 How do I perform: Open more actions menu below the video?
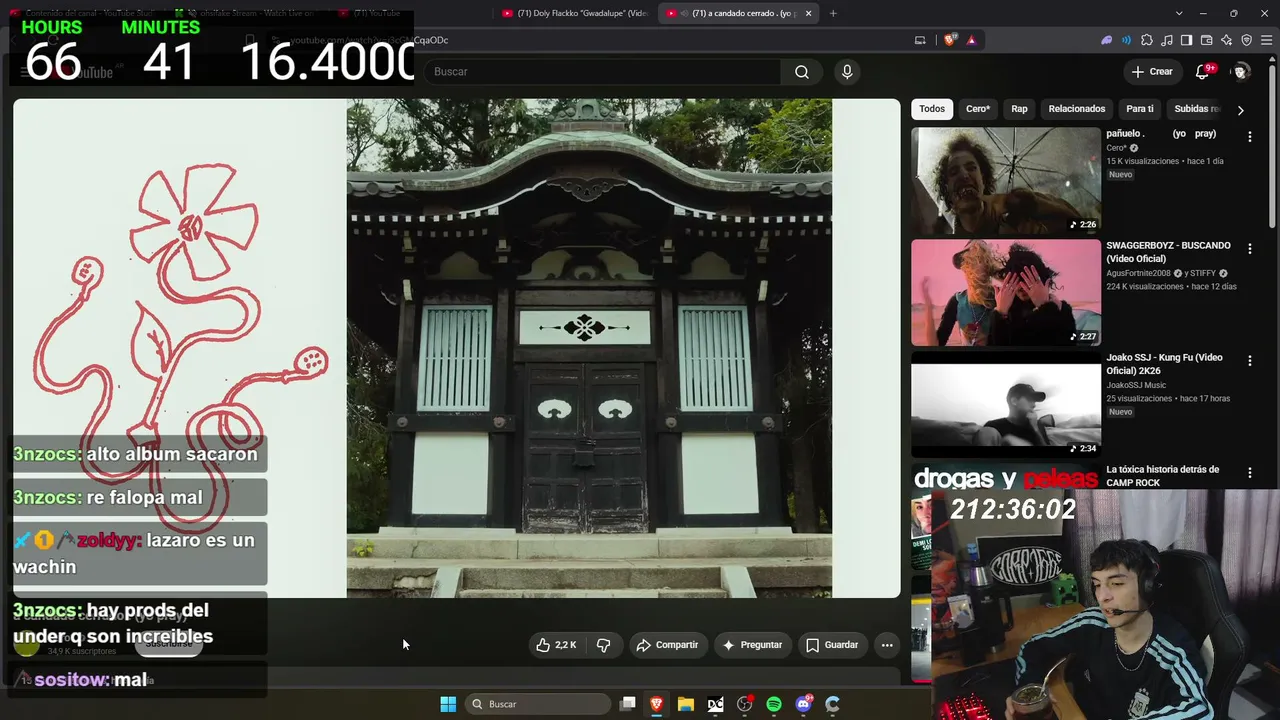tap(887, 645)
